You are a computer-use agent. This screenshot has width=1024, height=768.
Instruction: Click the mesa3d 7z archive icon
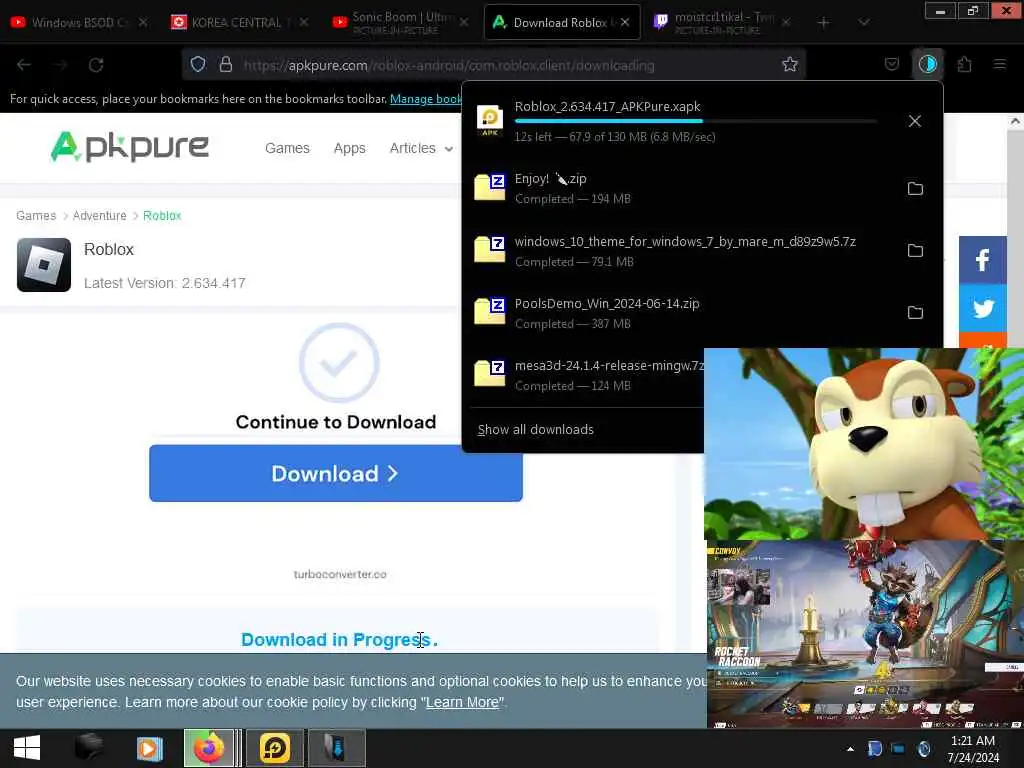point(490,374)
